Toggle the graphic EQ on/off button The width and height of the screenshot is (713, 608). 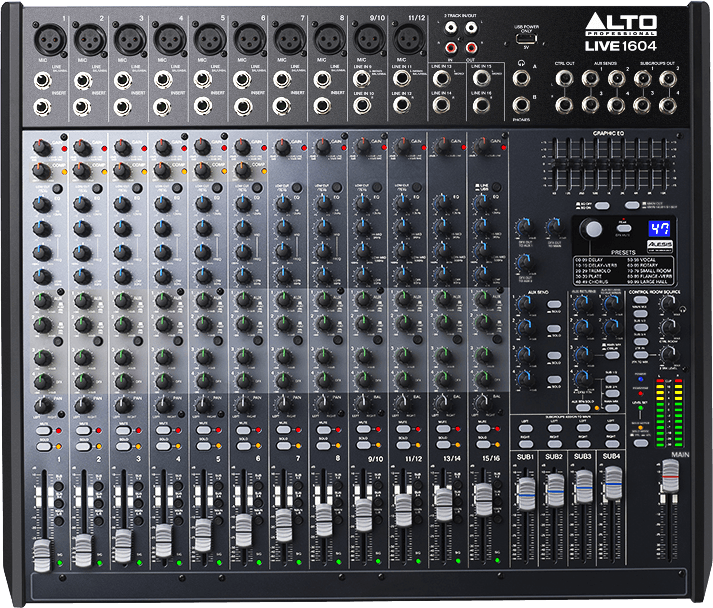602,206
